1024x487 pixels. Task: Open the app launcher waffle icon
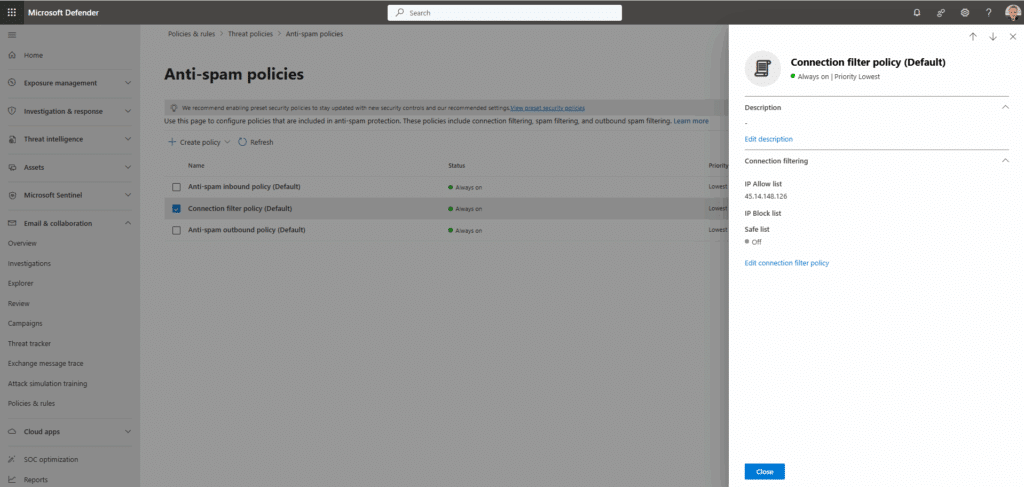click(12, 12)
